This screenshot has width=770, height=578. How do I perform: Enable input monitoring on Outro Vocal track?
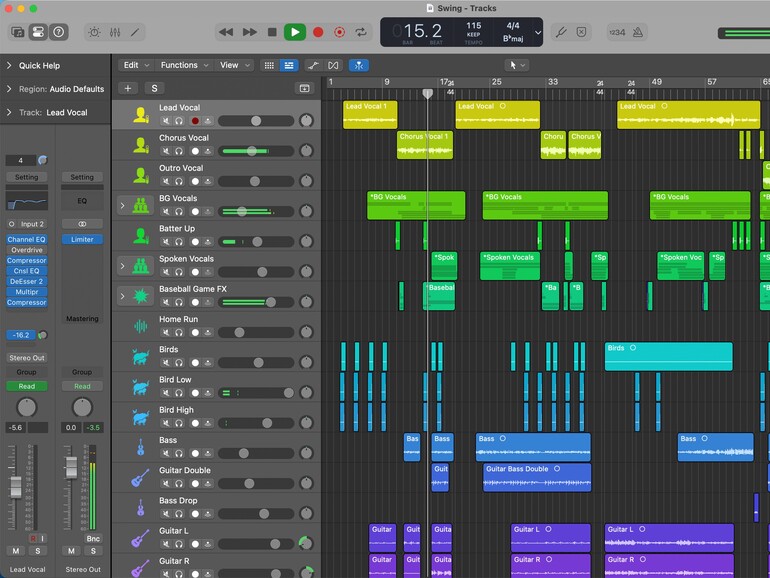point(208,181)
